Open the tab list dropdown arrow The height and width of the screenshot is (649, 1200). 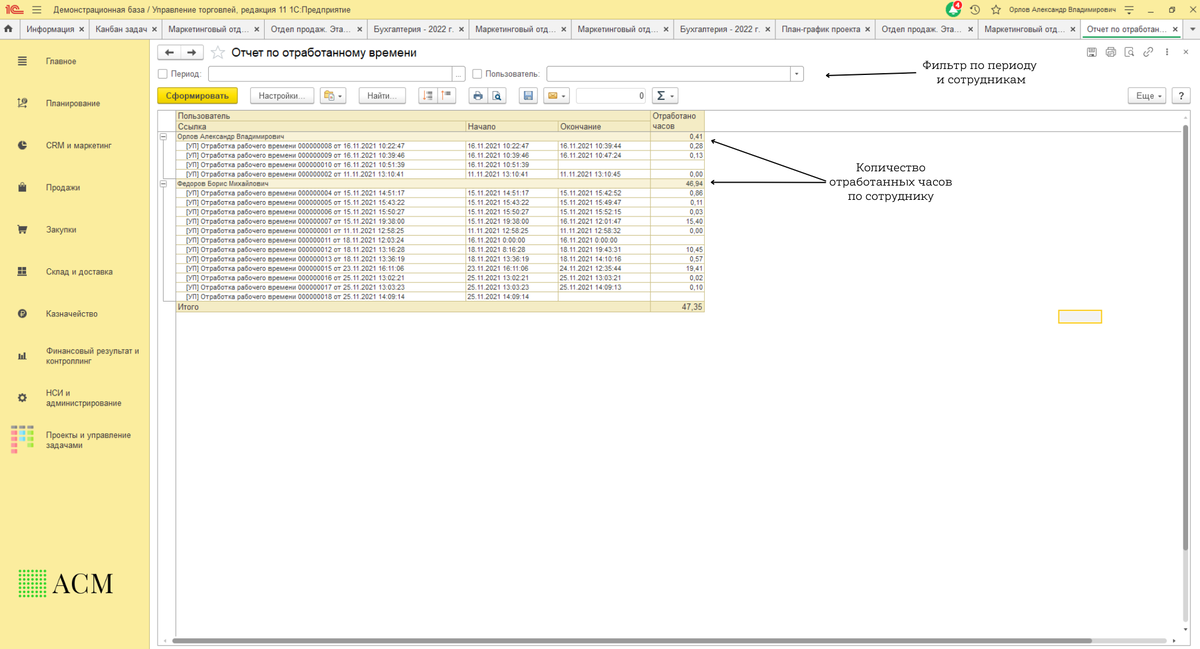click(1192, 29)
